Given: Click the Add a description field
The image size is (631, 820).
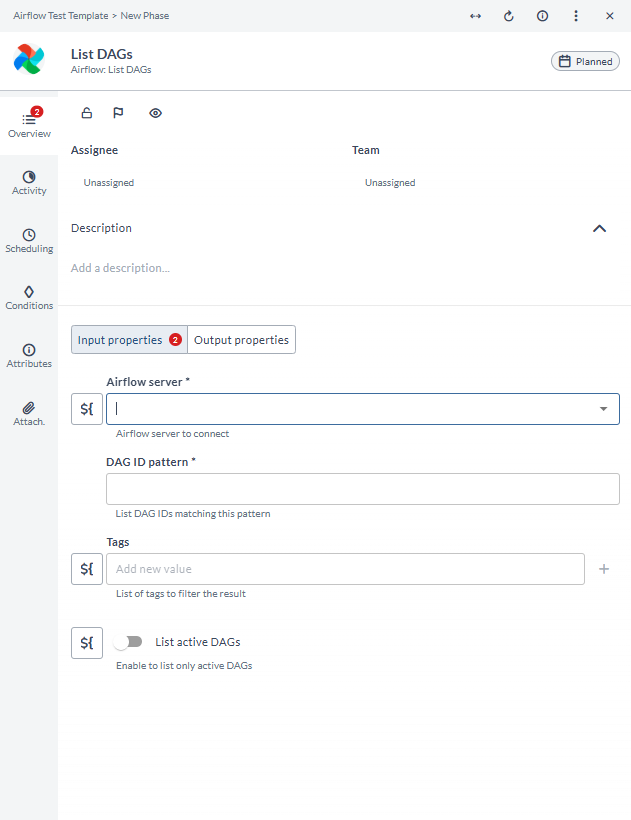Looking at the screenshot, I should (x=120, y=268).
